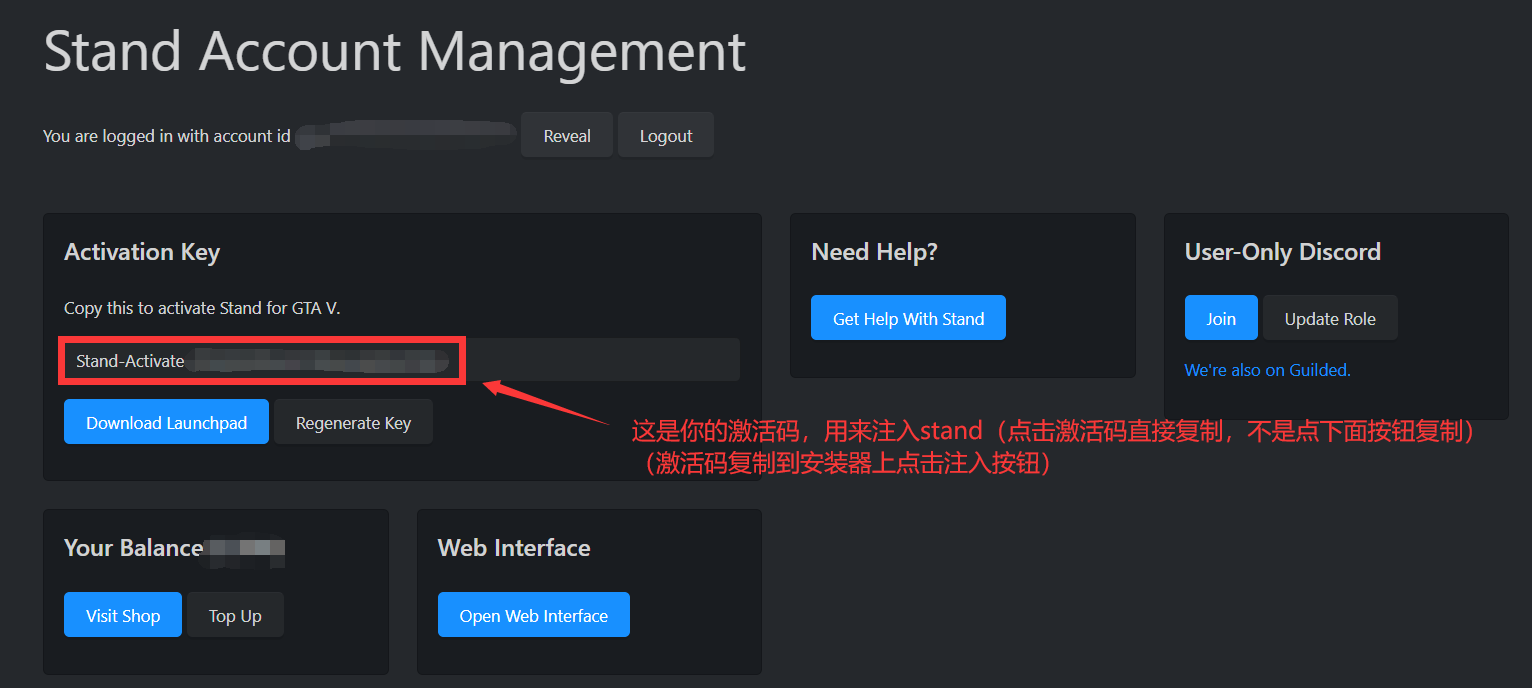This screenshot has width=1532, height=688.
Task: Visit the Shop from Your Balance
Action: [x=123, y=615]
